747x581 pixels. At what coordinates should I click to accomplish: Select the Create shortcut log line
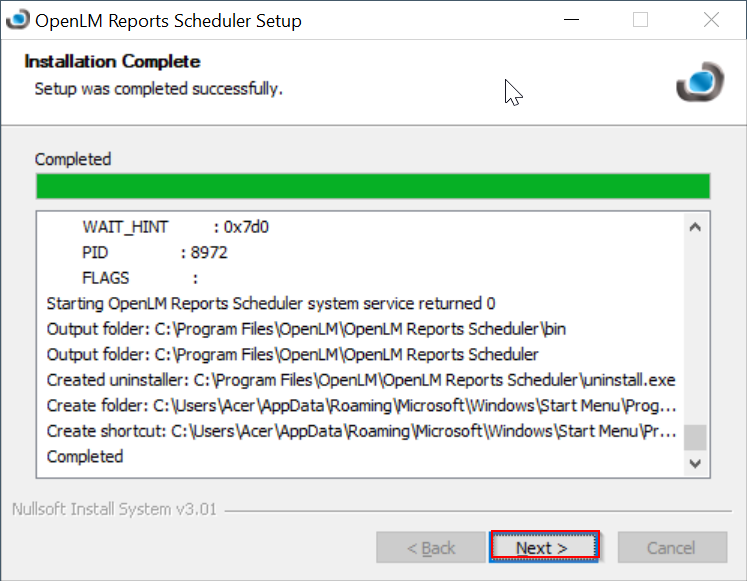click(x=360, y=431)
